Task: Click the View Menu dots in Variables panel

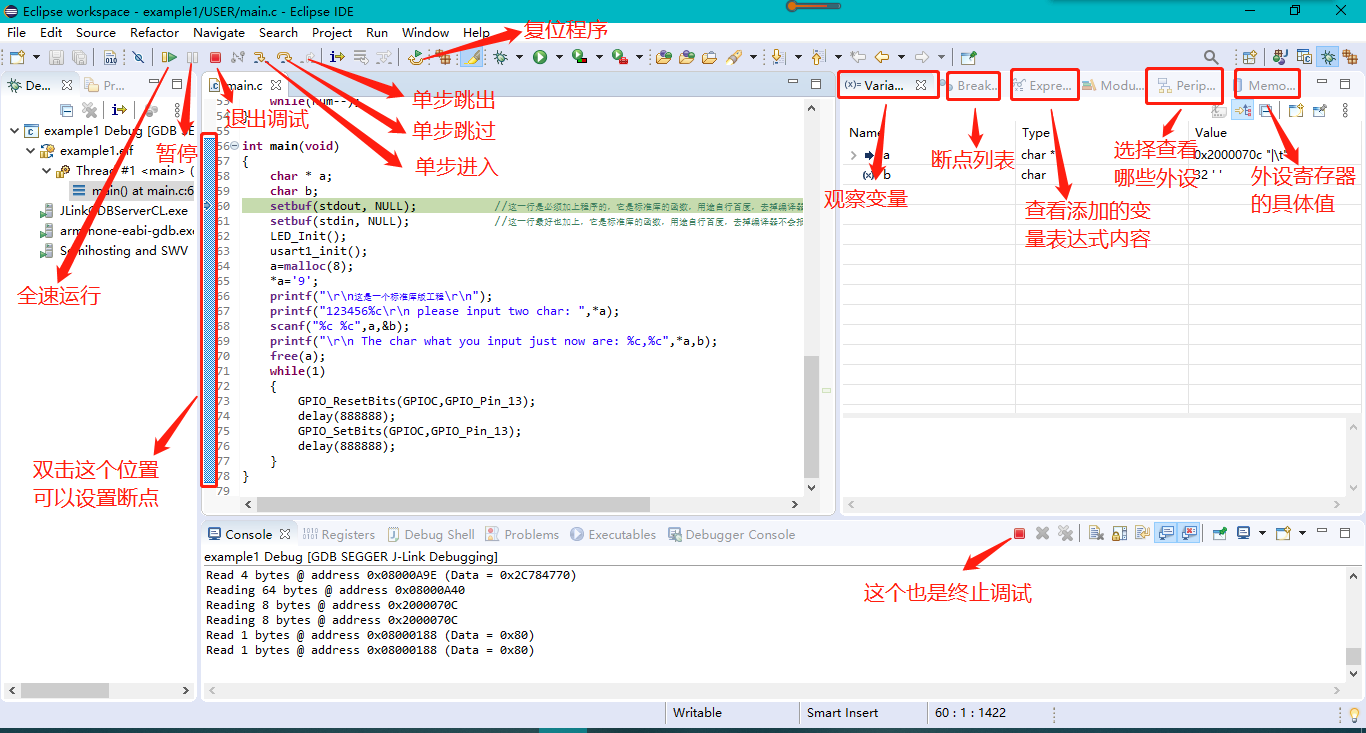Action: pos(1345,110)
